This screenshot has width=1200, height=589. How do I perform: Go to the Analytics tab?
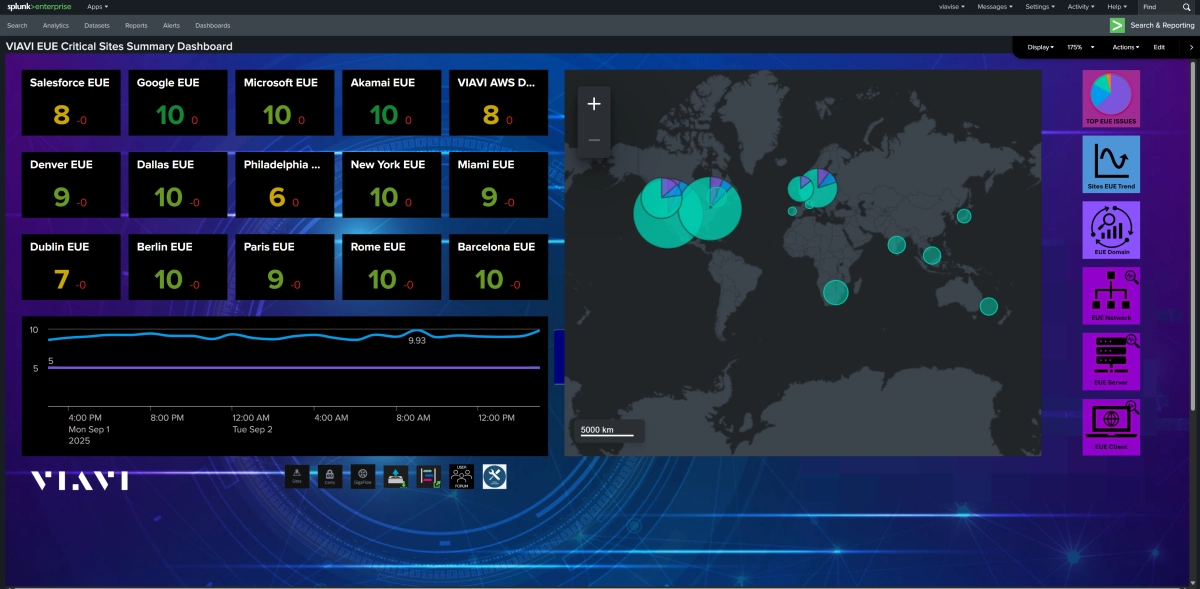click(56, 25)
